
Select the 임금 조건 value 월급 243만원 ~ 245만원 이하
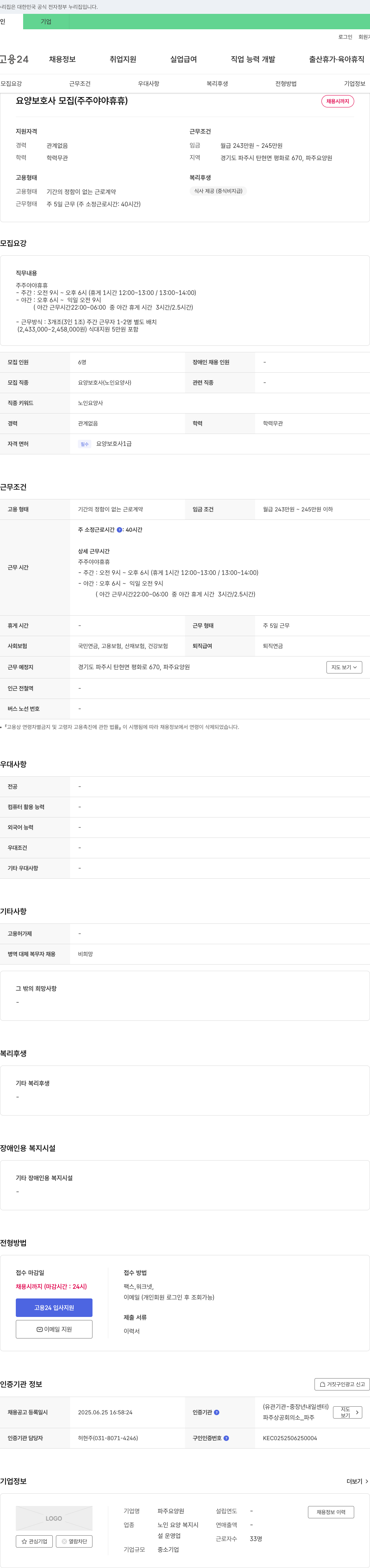tap(298, 509)
